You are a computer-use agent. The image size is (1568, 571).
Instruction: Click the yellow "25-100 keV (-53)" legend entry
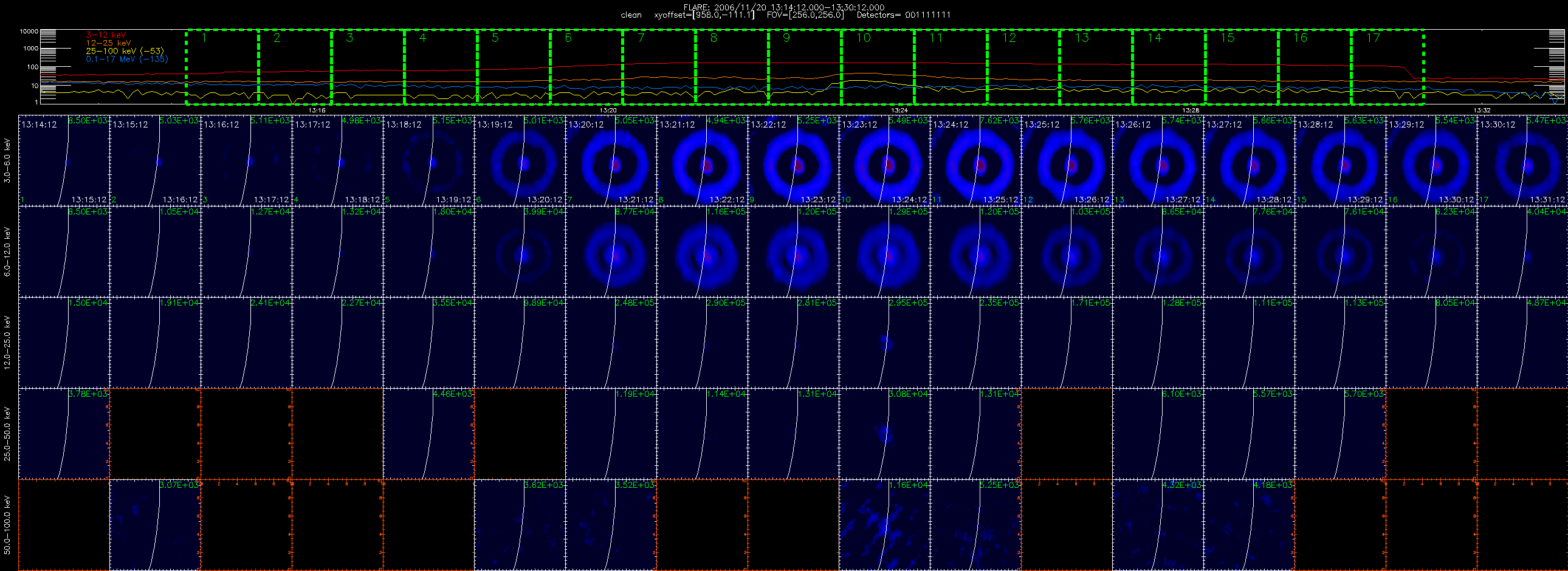(125, 51)
